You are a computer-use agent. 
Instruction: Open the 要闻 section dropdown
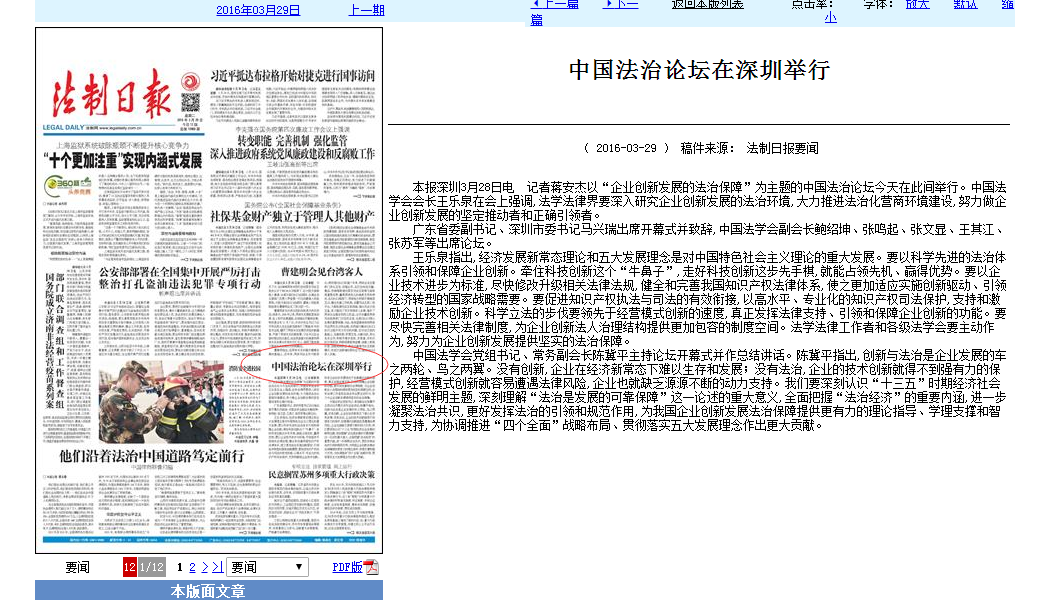[x=267, y=567]
